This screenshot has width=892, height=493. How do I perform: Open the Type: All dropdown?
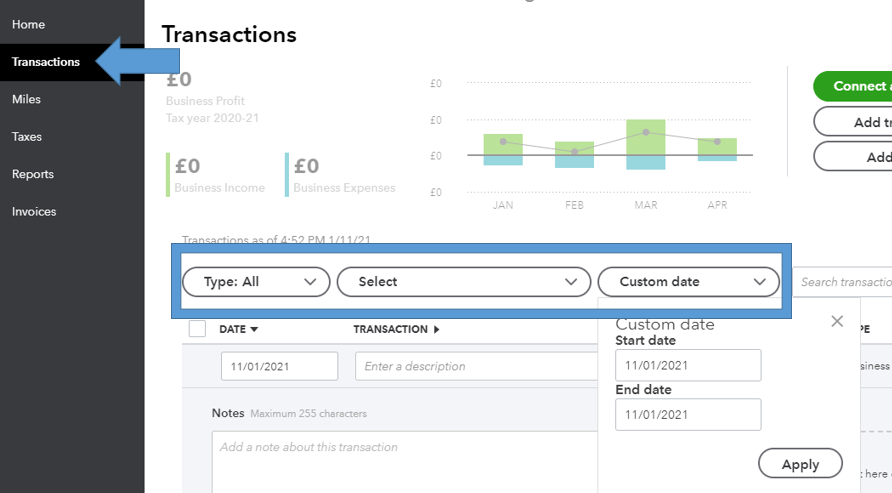pyautogui.click(x=256, y=282)
